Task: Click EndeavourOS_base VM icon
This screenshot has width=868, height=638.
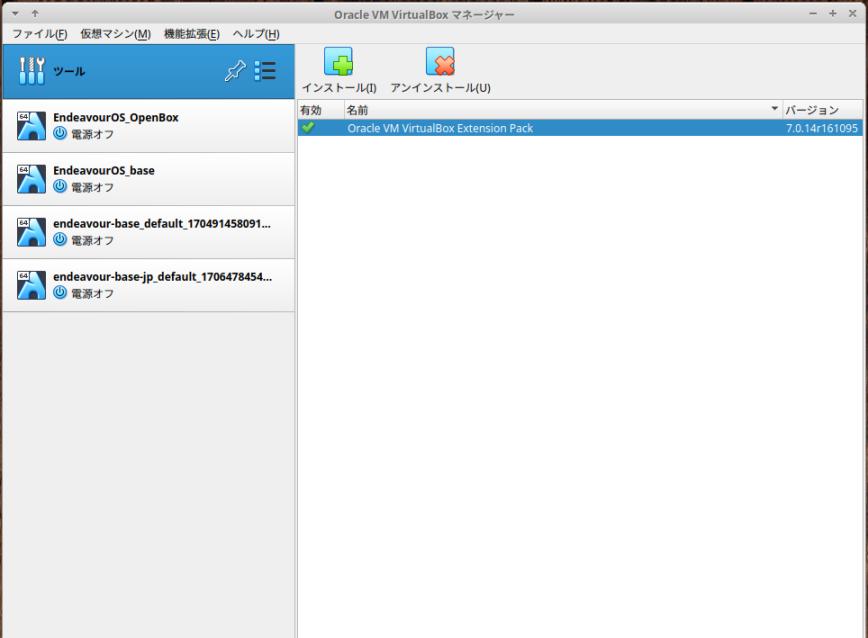Action: point(31,179)
